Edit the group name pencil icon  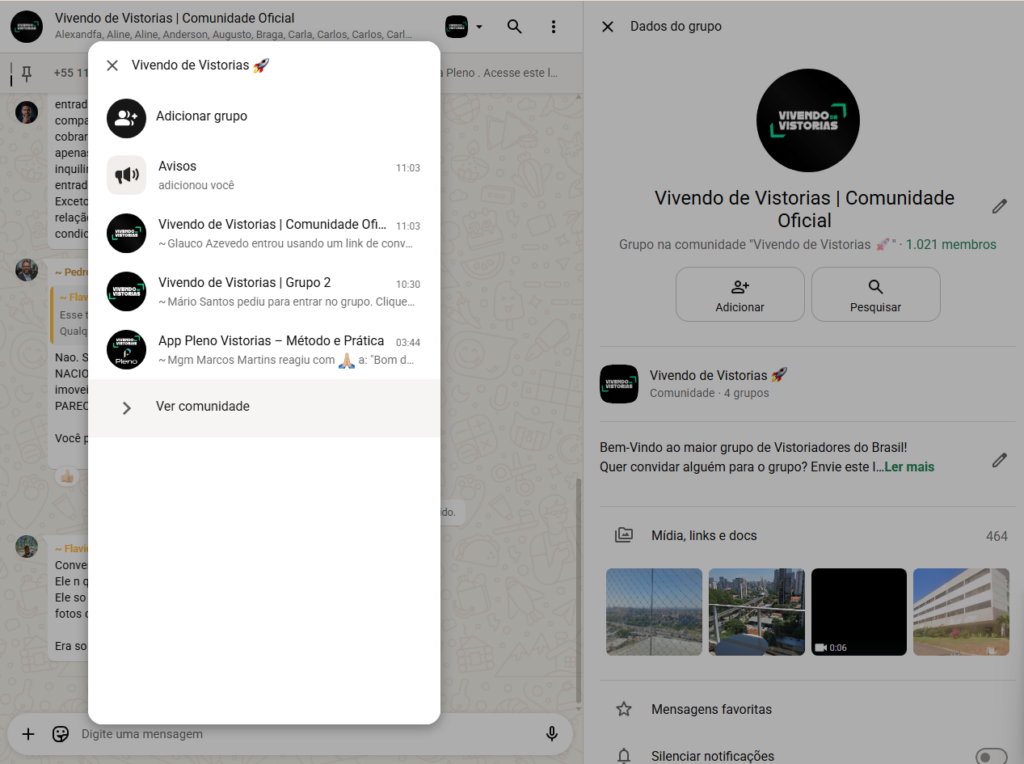coord(999,207)
